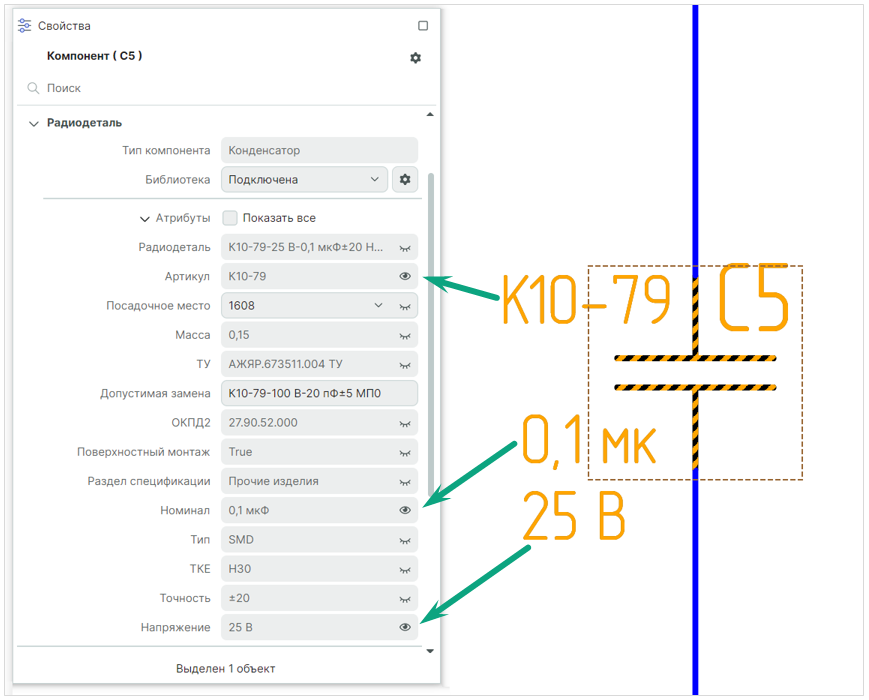Hide the Номинал 0,1 мкФ attribute
Image resolution: width=869 pixels, height=700 pixels.
pos(405,510)
